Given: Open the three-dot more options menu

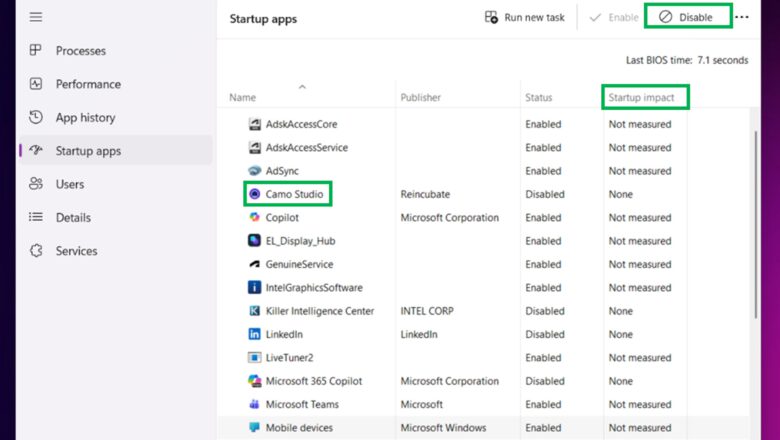Looking at the screenshot, I should tap(742, 17).
